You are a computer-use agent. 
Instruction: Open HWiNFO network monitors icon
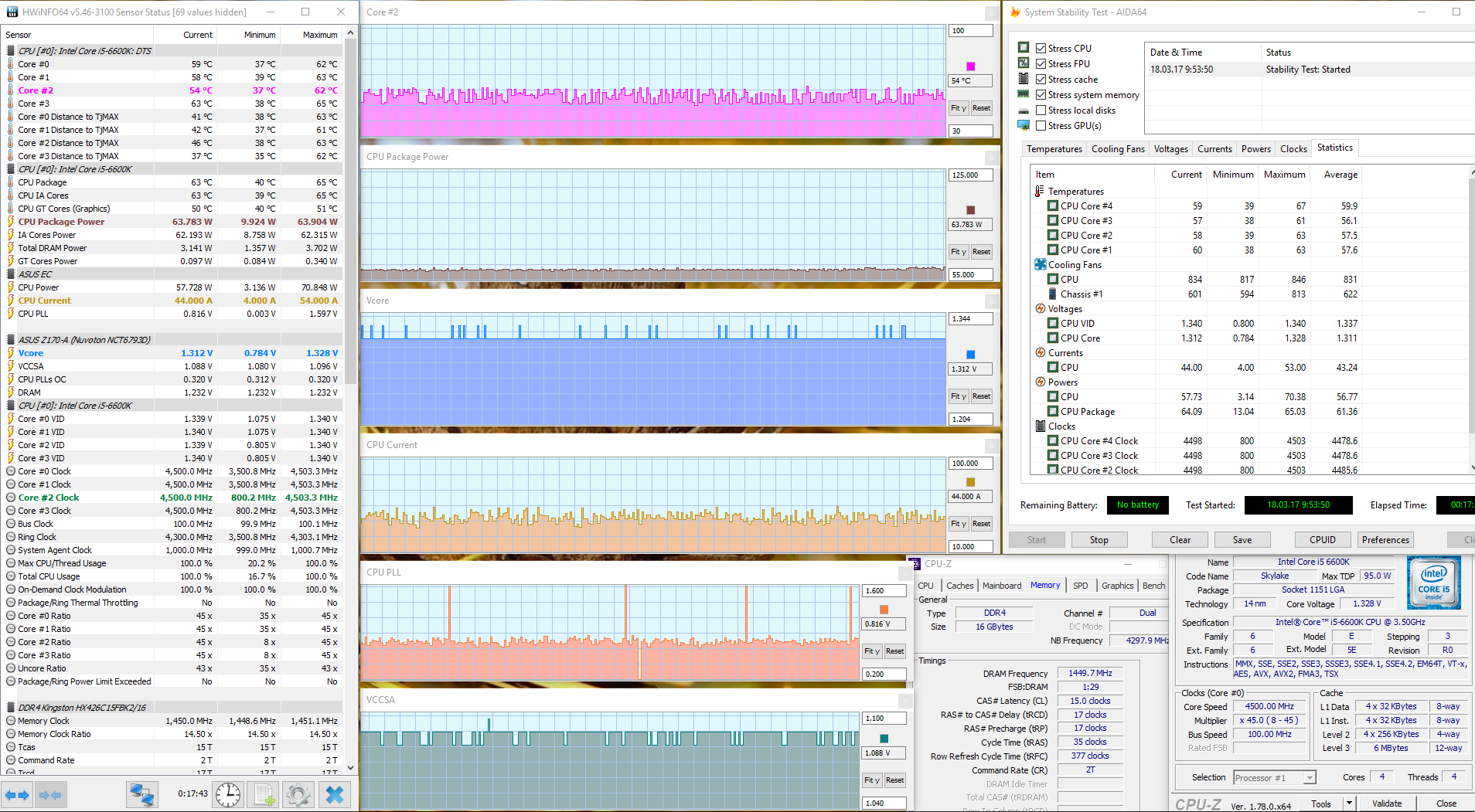pos(142,794)
